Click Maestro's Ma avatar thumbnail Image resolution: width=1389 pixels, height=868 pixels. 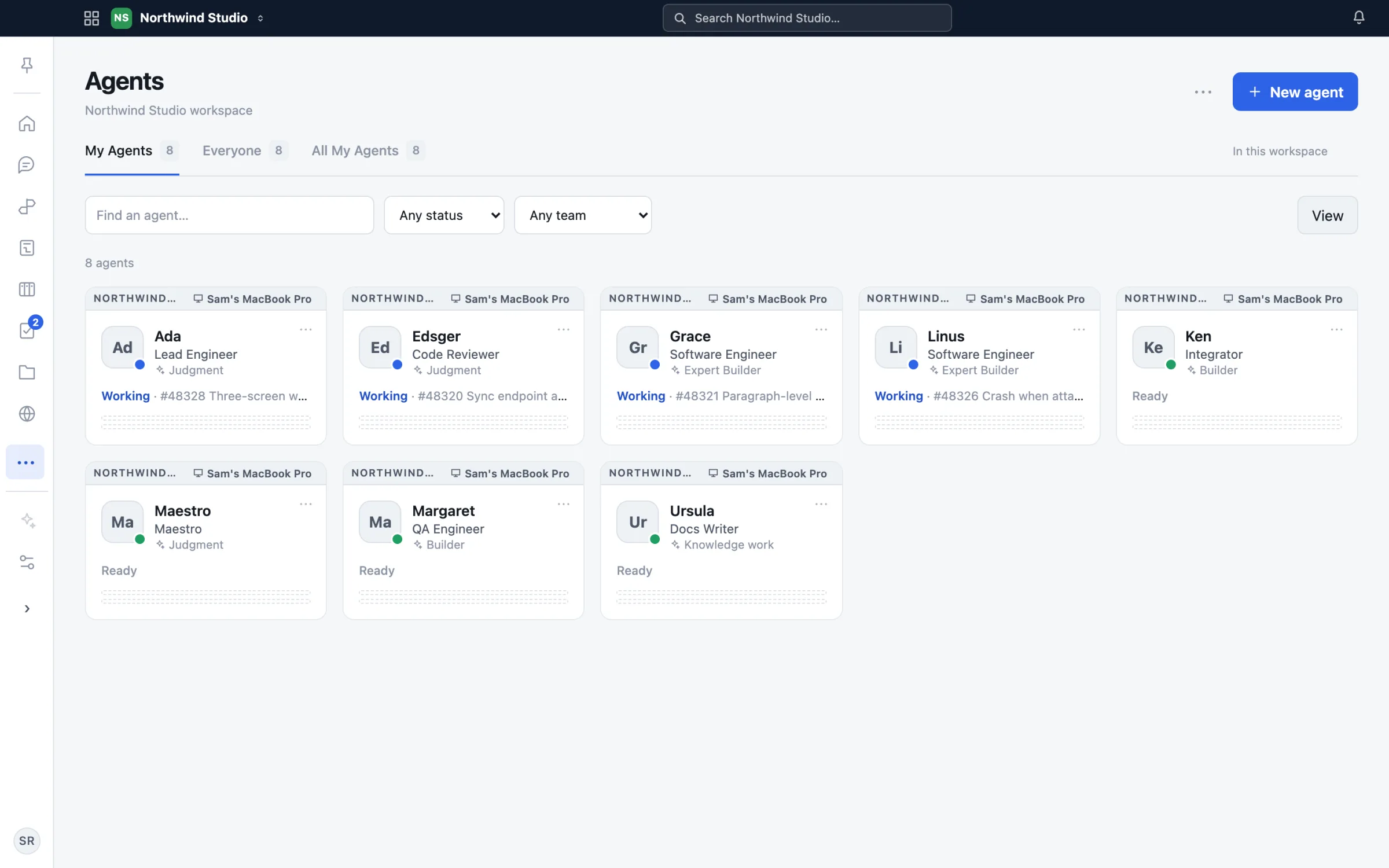122,521
